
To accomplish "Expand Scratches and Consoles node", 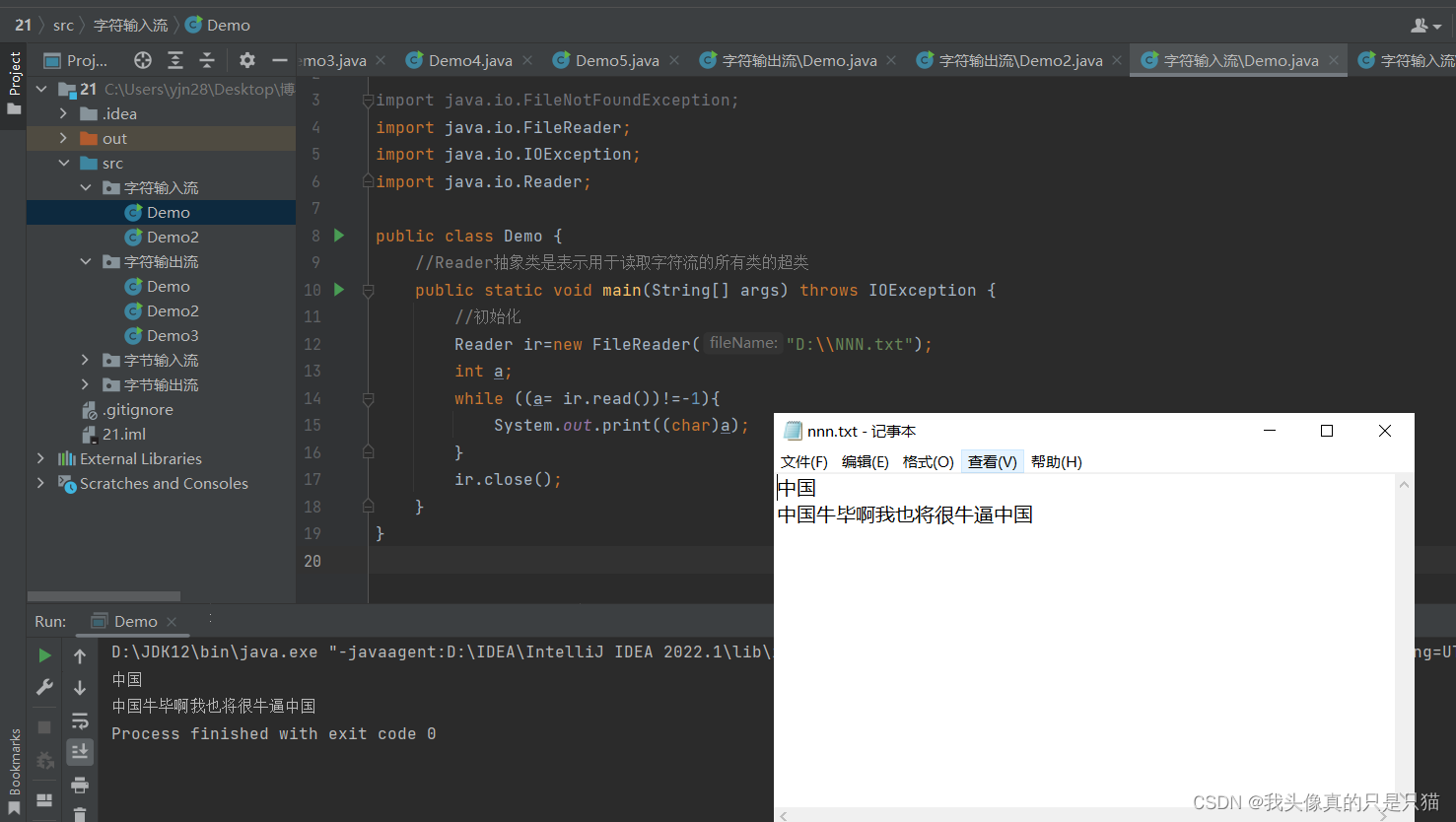I will point(40,483).
